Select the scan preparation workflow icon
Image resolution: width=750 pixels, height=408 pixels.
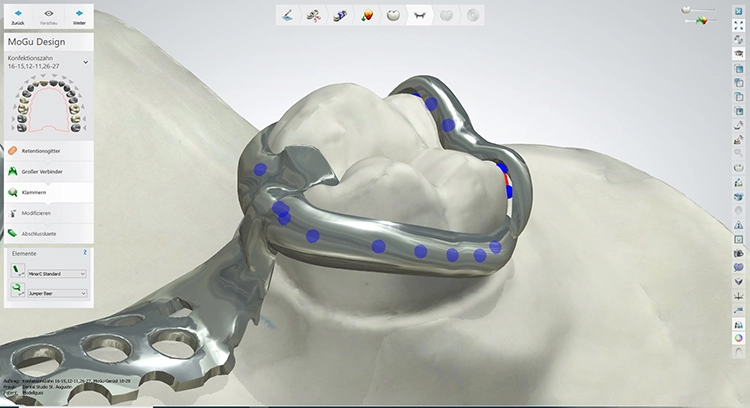[x=287, y=15]
